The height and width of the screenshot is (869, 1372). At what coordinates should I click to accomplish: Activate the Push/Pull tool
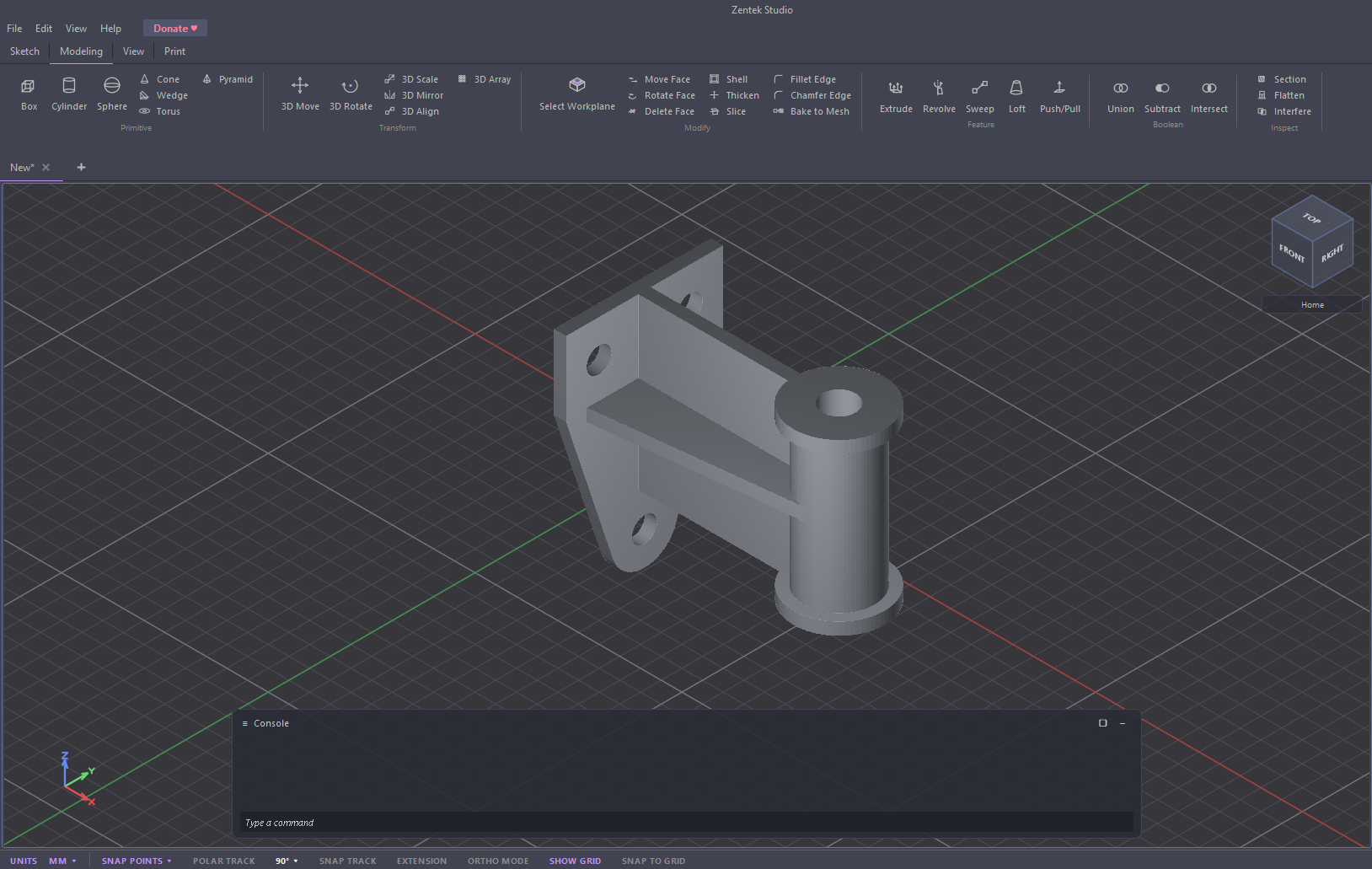[1059, 96]
